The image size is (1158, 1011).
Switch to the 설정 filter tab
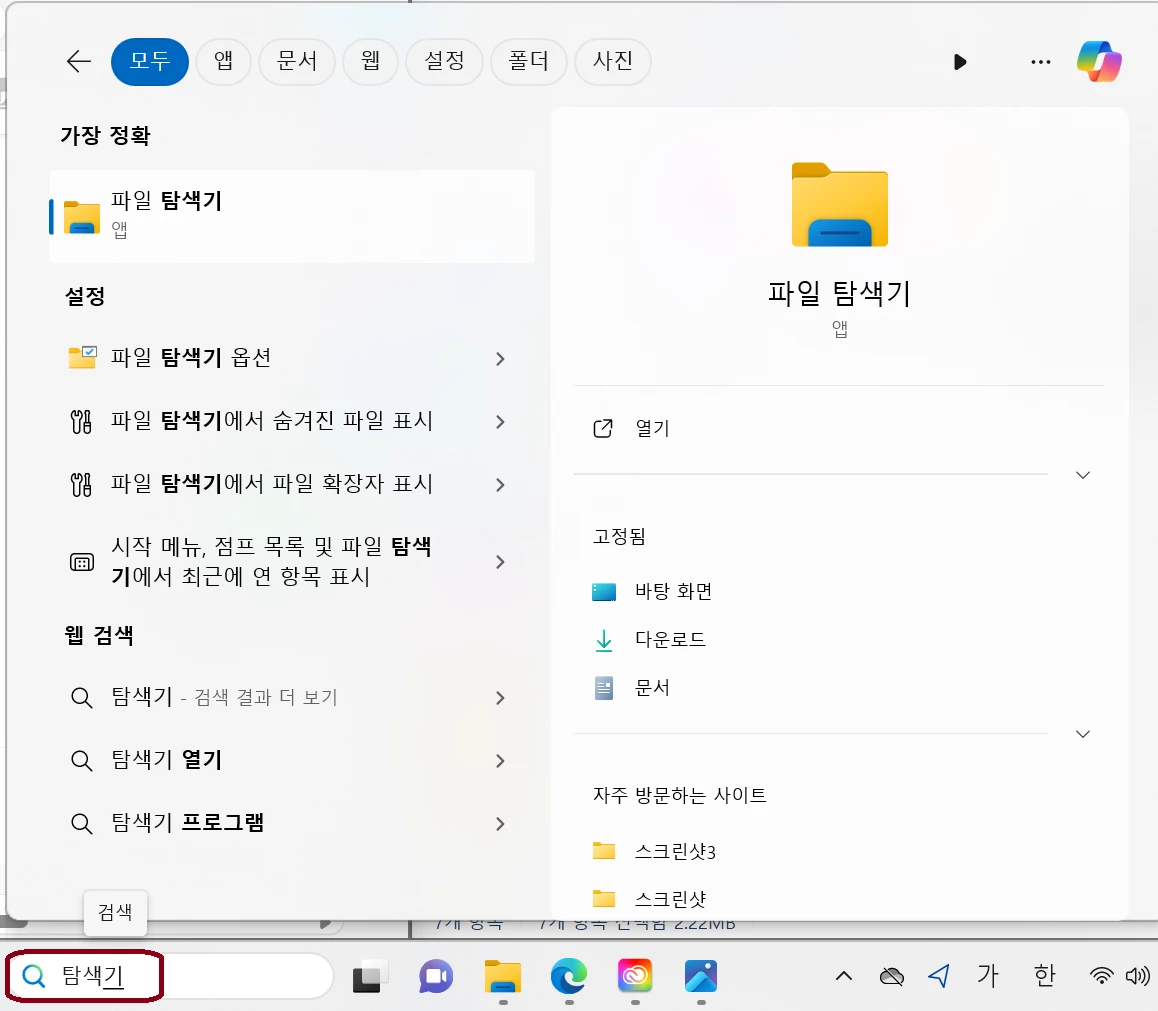click(445, 61)
